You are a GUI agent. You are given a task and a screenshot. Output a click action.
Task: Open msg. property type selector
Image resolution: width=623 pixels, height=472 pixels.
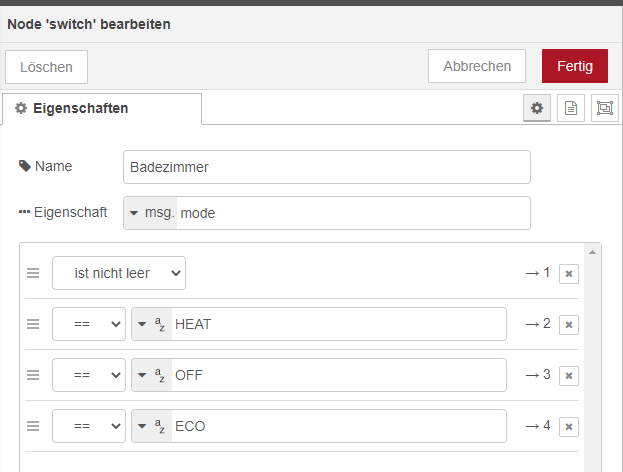[x=150, y=213]
